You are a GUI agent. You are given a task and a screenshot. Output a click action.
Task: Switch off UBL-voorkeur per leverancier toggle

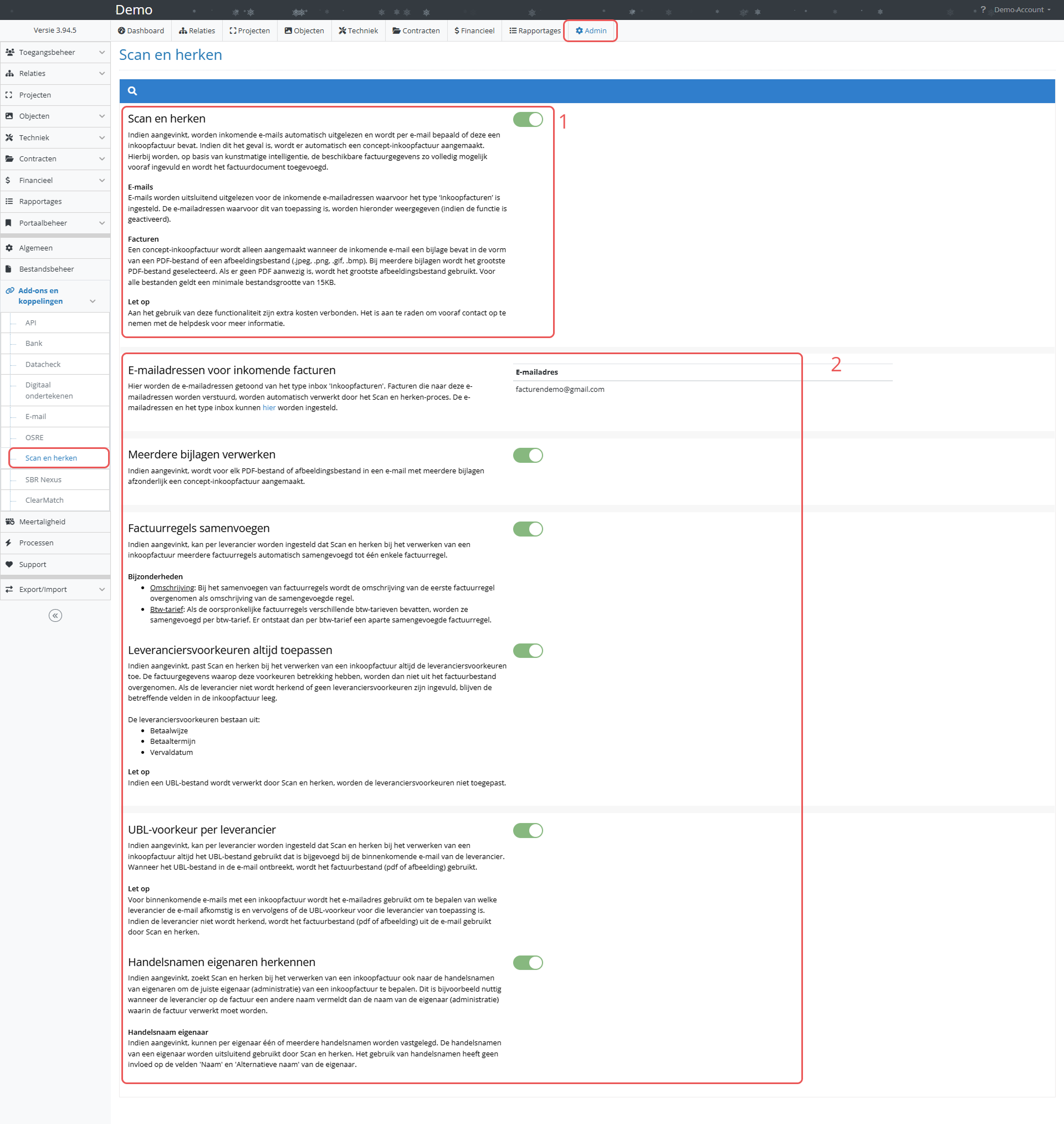pos(528,830)
